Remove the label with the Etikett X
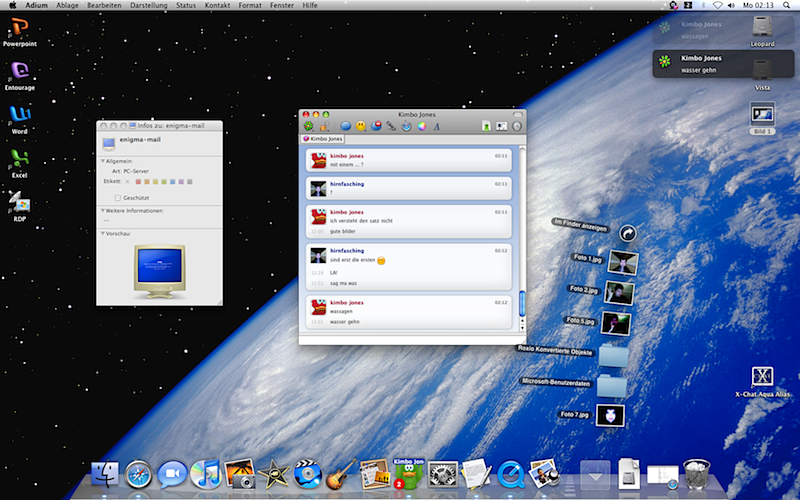Viewport: 800px width, 500px height. pyautogui.click(x=128, y=182)
